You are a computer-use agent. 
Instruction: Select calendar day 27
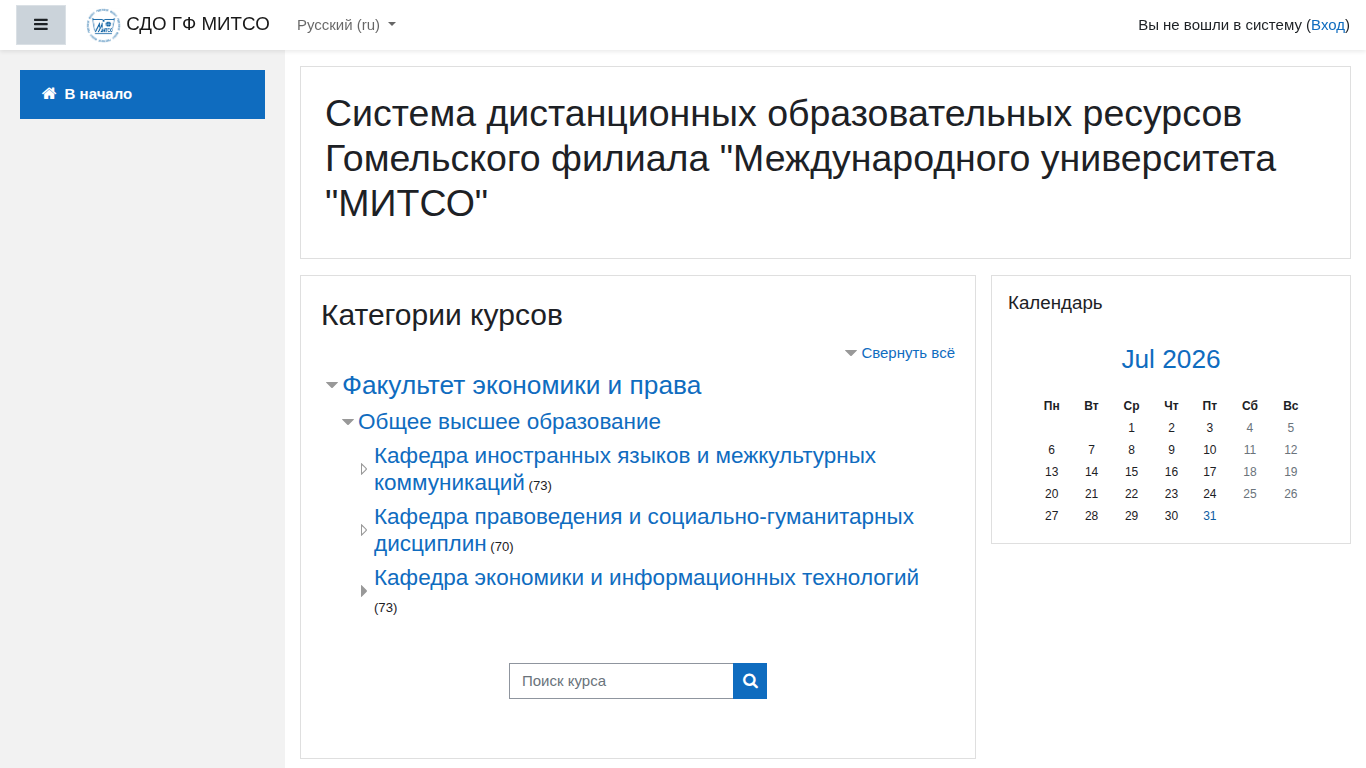point(1051,516)
